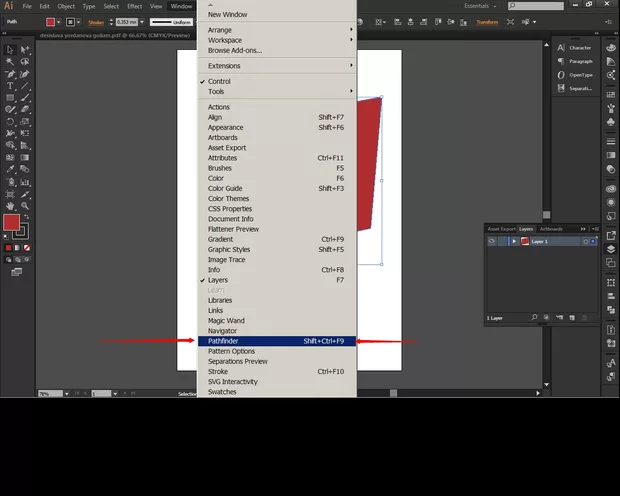Increase stroke weight with stepper
The width and height of the screenshot is (620, 496).
111,20
